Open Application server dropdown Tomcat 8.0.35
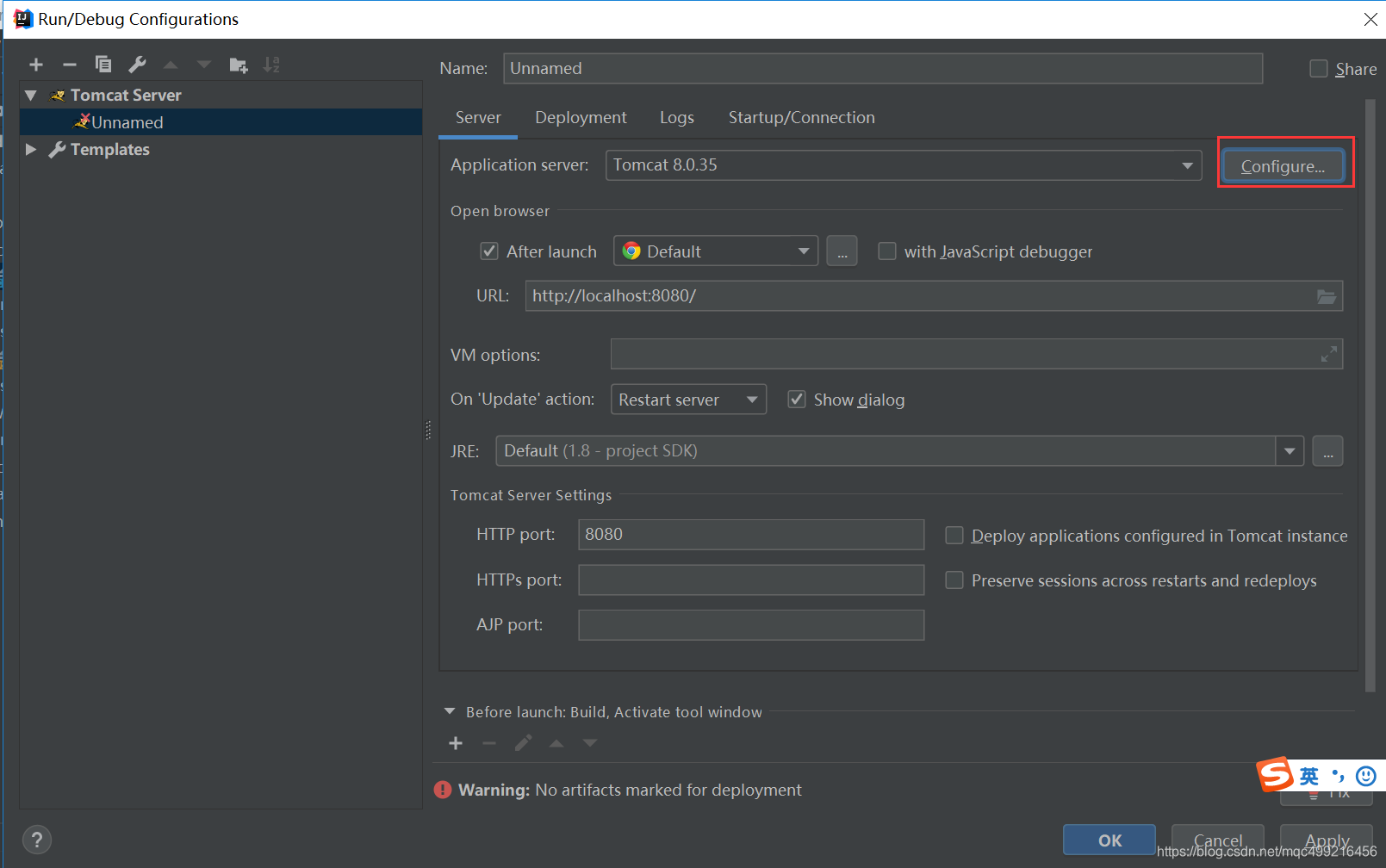Image resolution: width=1386 pixels, height=868 pixels. tap(904, 165)
